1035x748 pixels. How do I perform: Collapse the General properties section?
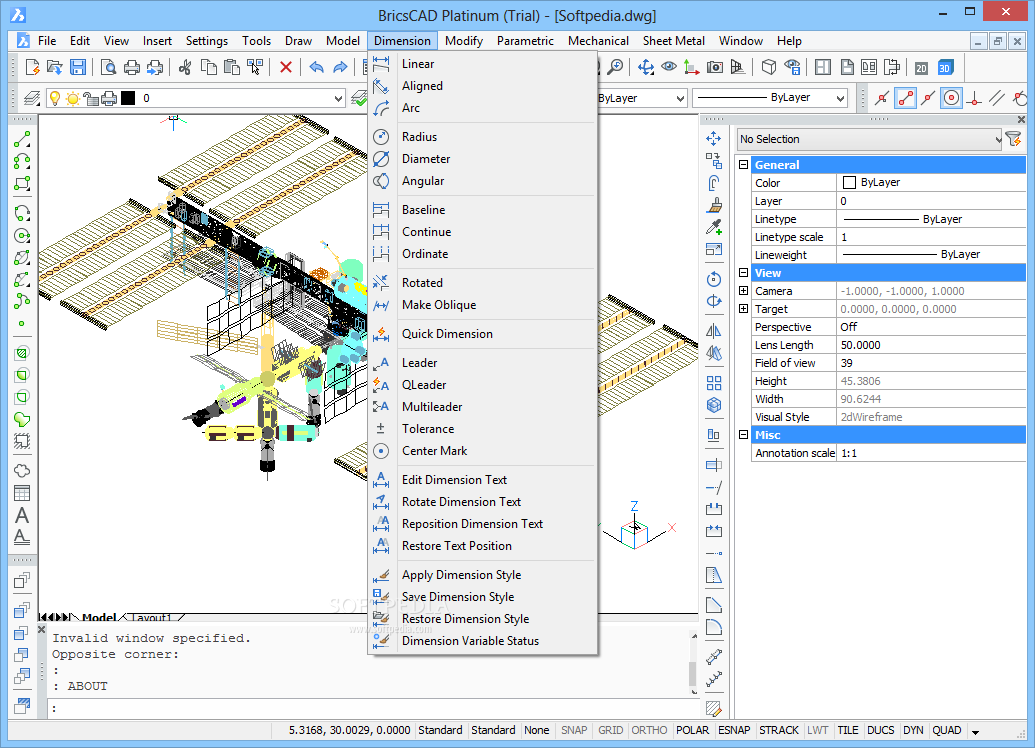pyautogui.click(x=744, y=165)
